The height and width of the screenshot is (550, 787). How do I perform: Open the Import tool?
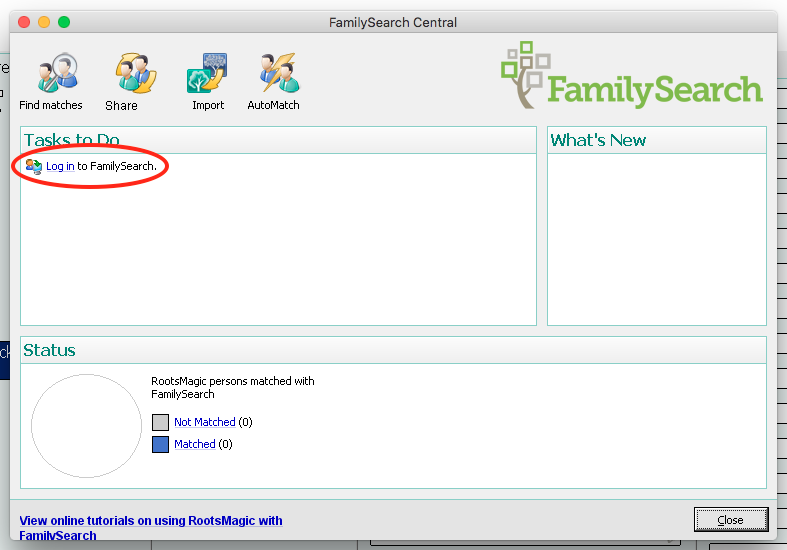click(208, 81)
